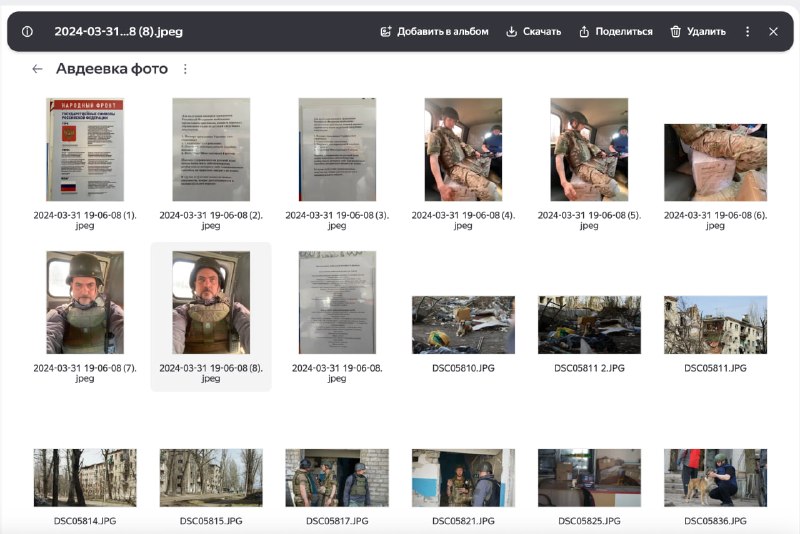Open folder options menu next to Авдеевка фото
The width and height of the screenshot is (800, 534).
[x=185, y=69]
